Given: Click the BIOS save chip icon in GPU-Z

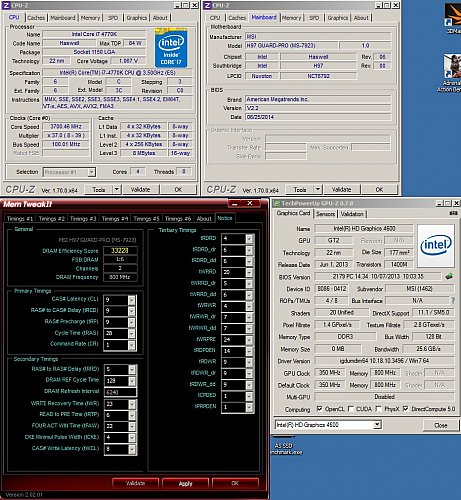Looking at the screenshot, I should click(449, 276).
